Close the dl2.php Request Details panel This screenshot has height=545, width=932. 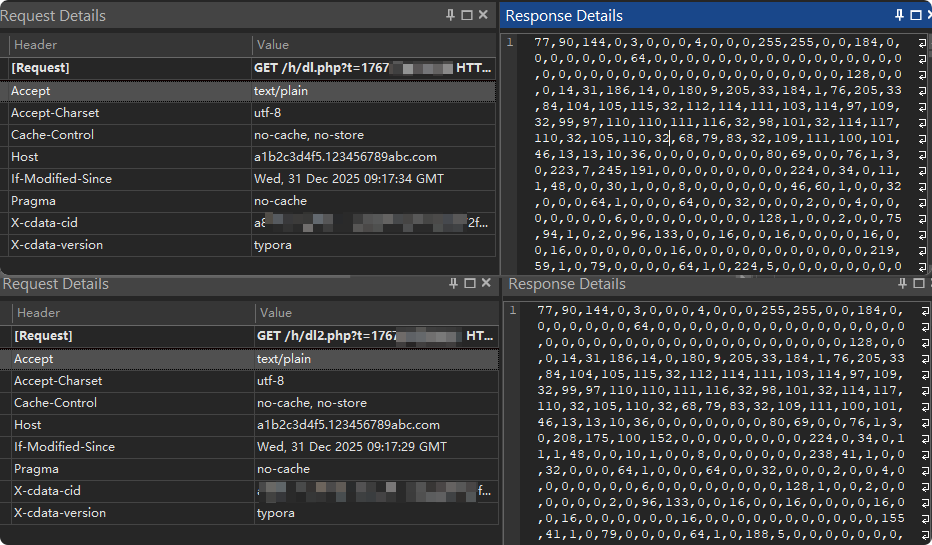click(486, 284)
